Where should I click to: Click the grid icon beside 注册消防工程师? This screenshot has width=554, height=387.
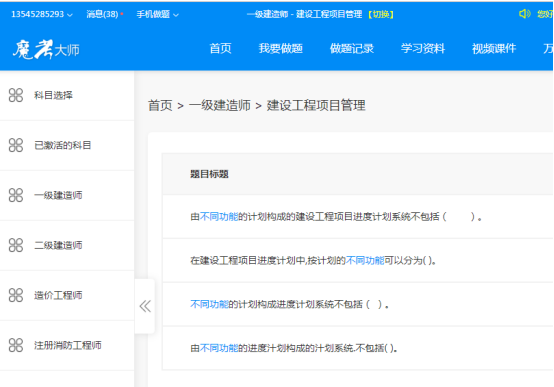pyautogui.click(x=16, y=345)
